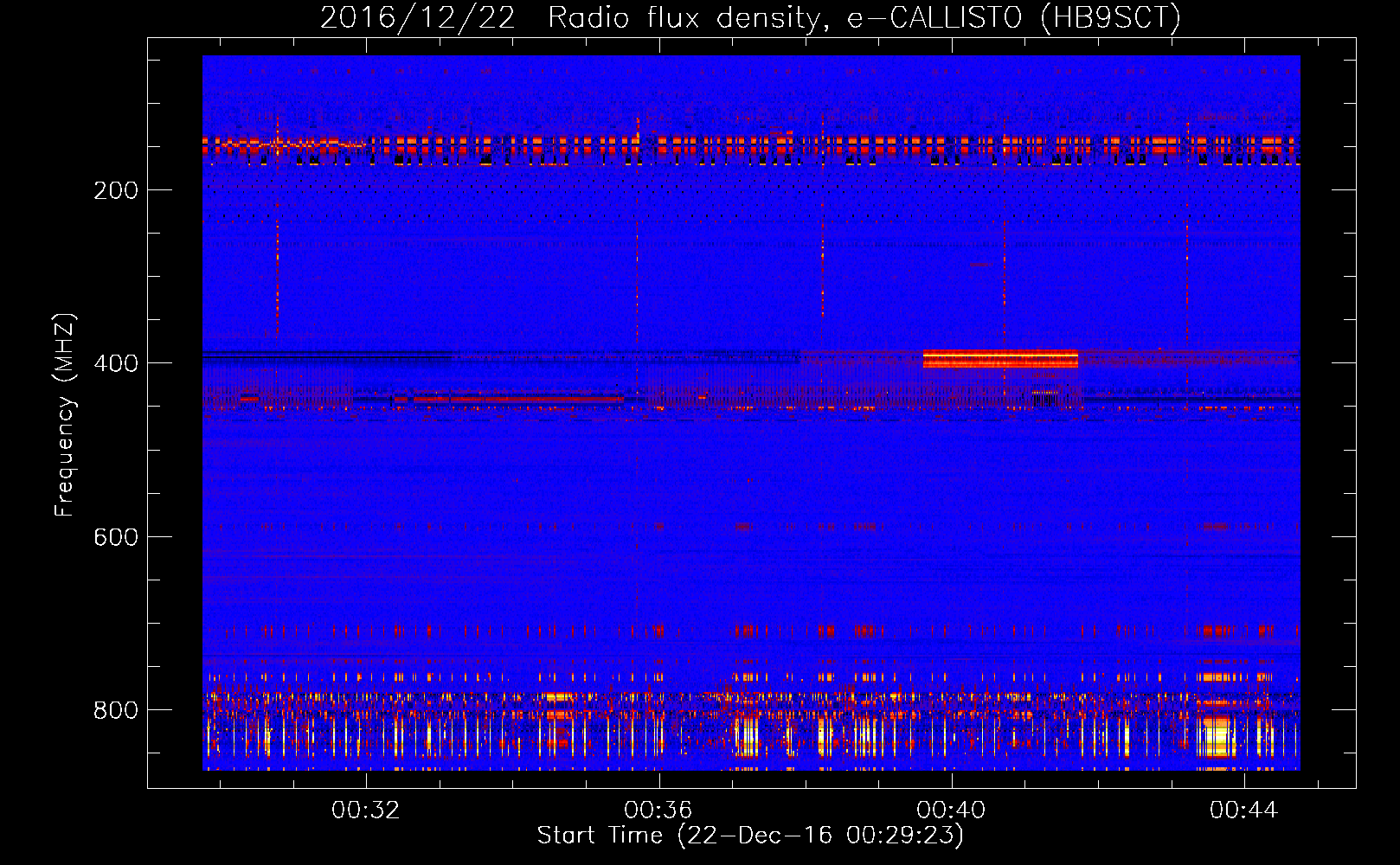The width and height of the screenshot is (1400, 865).
Task: Select the 400 frequency tick label
Action: pos(116,363)
